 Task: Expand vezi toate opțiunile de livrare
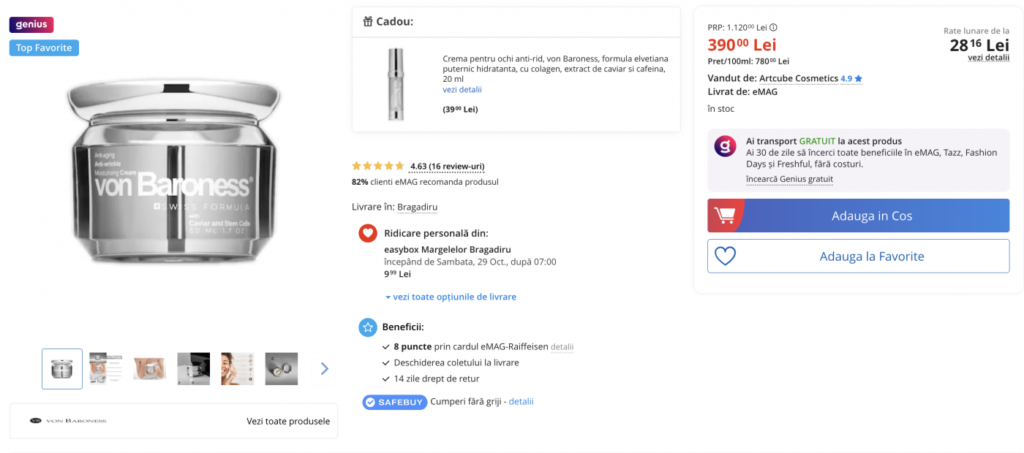451,297
